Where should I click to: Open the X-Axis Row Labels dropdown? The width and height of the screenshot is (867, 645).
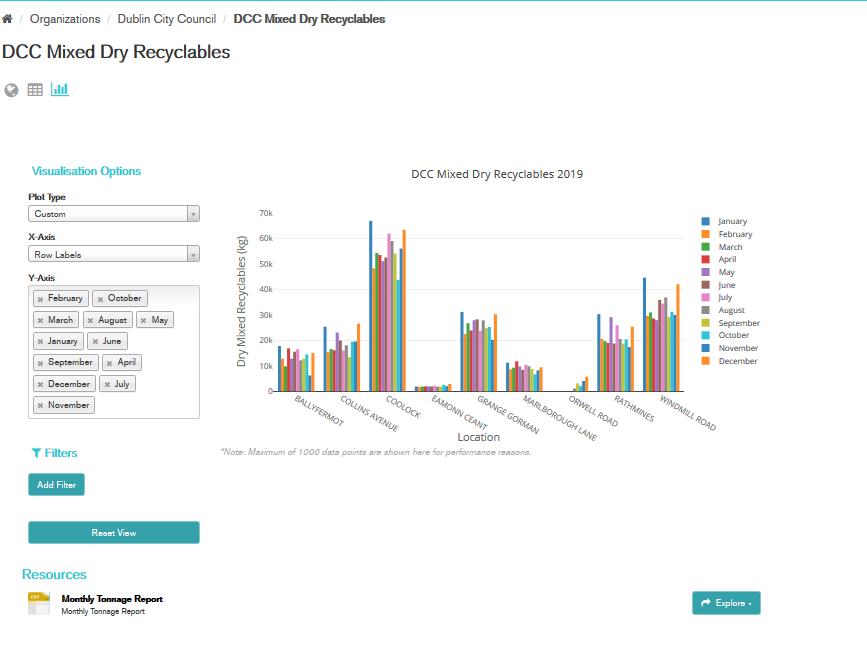click(114, 255)
